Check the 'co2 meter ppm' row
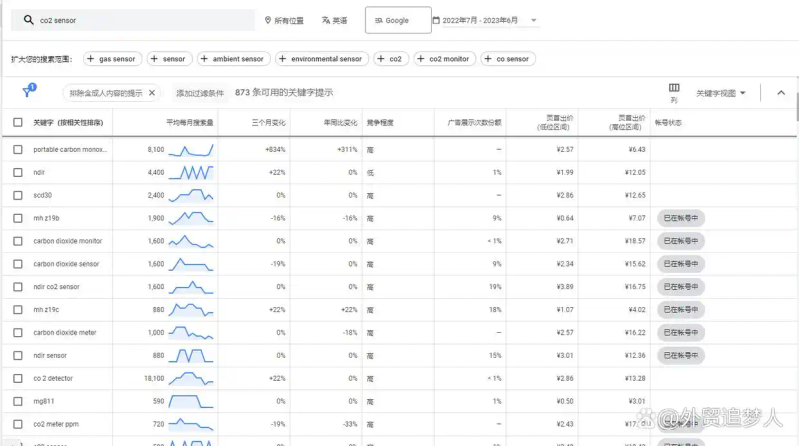 coord(18,424)
